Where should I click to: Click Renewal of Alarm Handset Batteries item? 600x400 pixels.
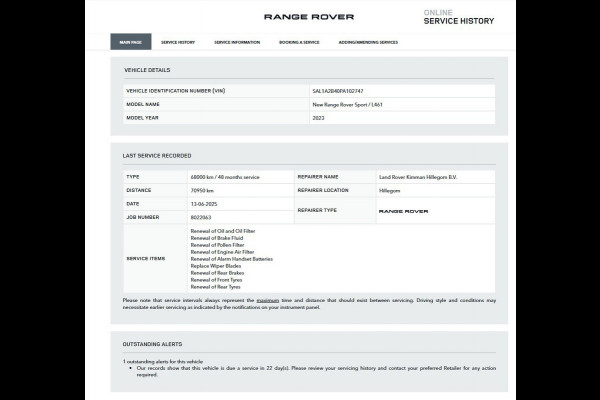click(x=232, y=259)
